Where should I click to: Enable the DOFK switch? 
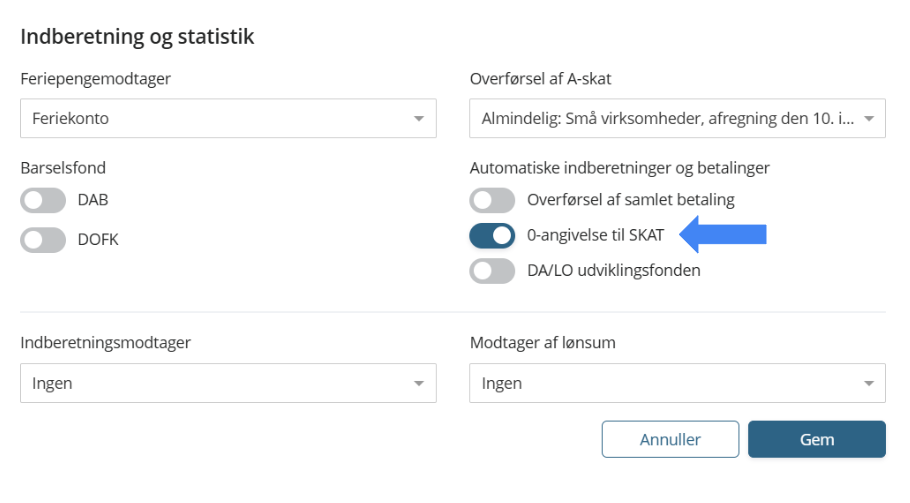tap(43, 240)
